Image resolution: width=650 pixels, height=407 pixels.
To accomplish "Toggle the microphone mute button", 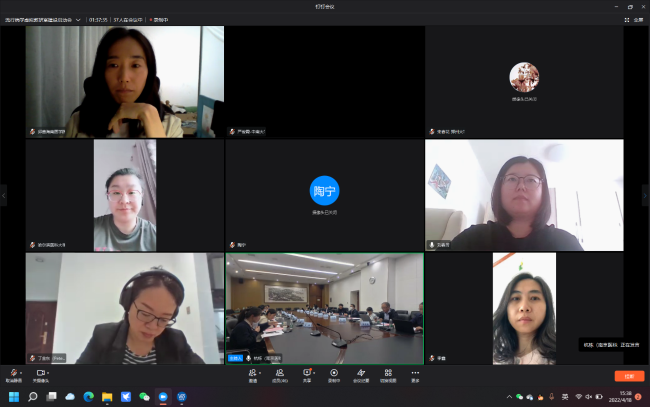I will tap(13, 373).
